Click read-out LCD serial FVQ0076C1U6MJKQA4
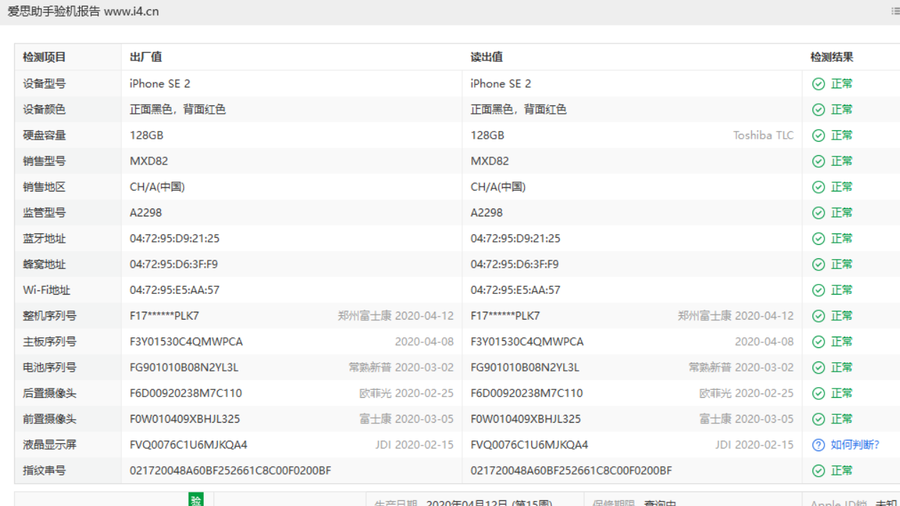 (x=529, y=445)
